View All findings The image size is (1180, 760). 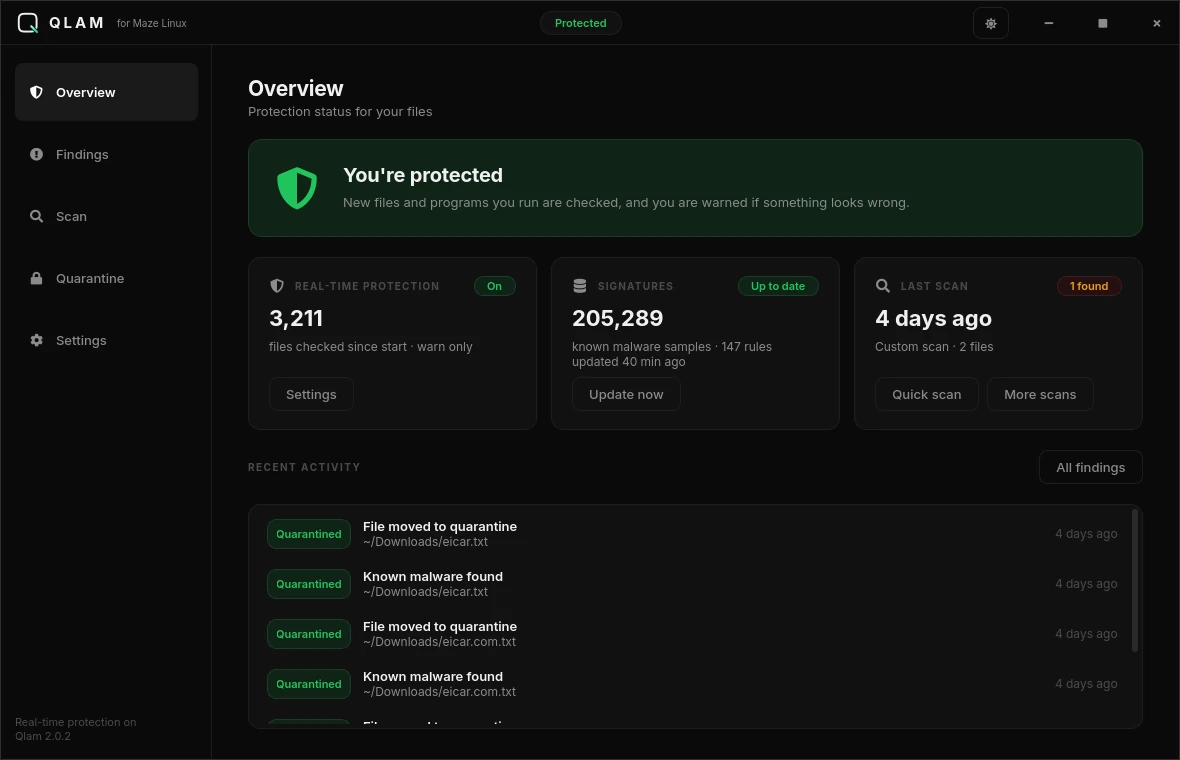click(x=1090, y=467)
